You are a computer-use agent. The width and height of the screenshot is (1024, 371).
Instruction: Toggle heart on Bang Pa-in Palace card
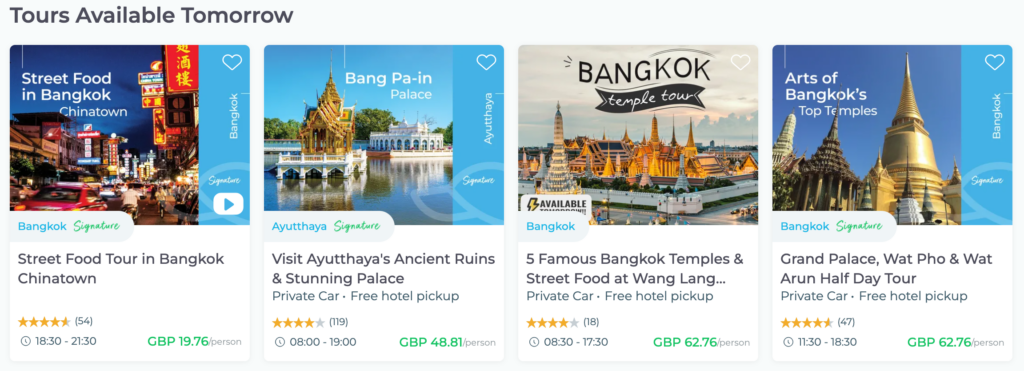click(486, 62)
